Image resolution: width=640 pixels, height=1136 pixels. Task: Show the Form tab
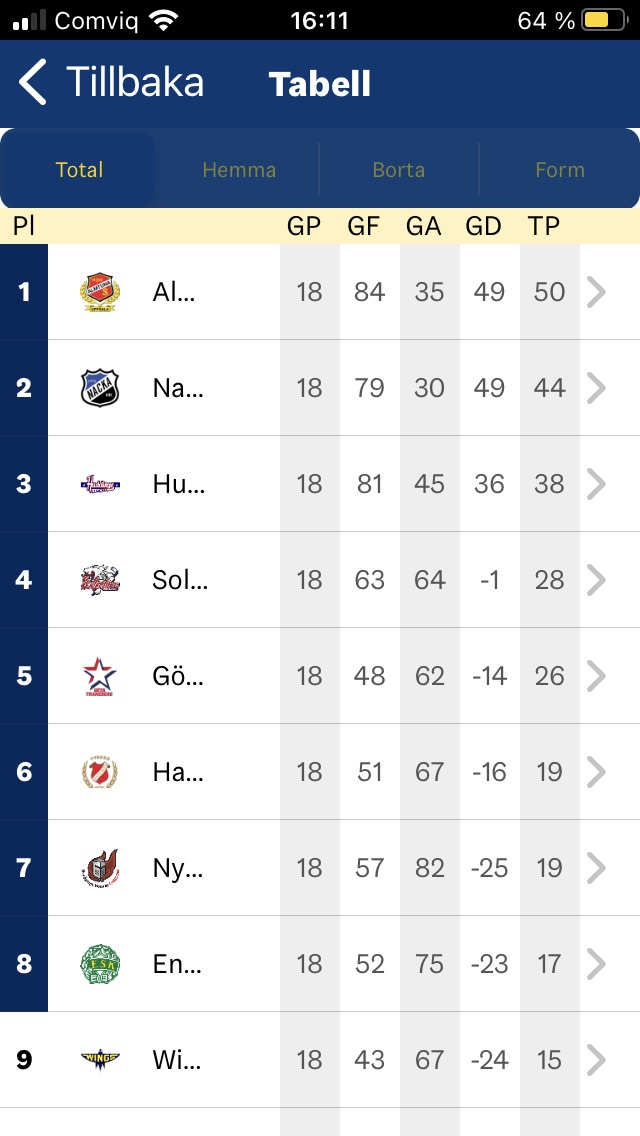[x=559, y=170]
